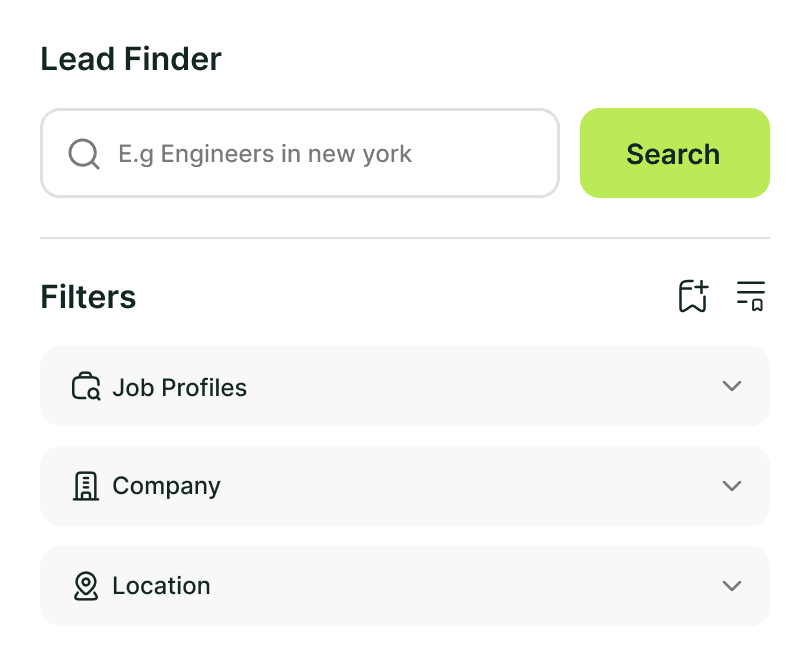Select the building icon next to Company
This screenshot has width=810, height=658.
pos(86,486)
